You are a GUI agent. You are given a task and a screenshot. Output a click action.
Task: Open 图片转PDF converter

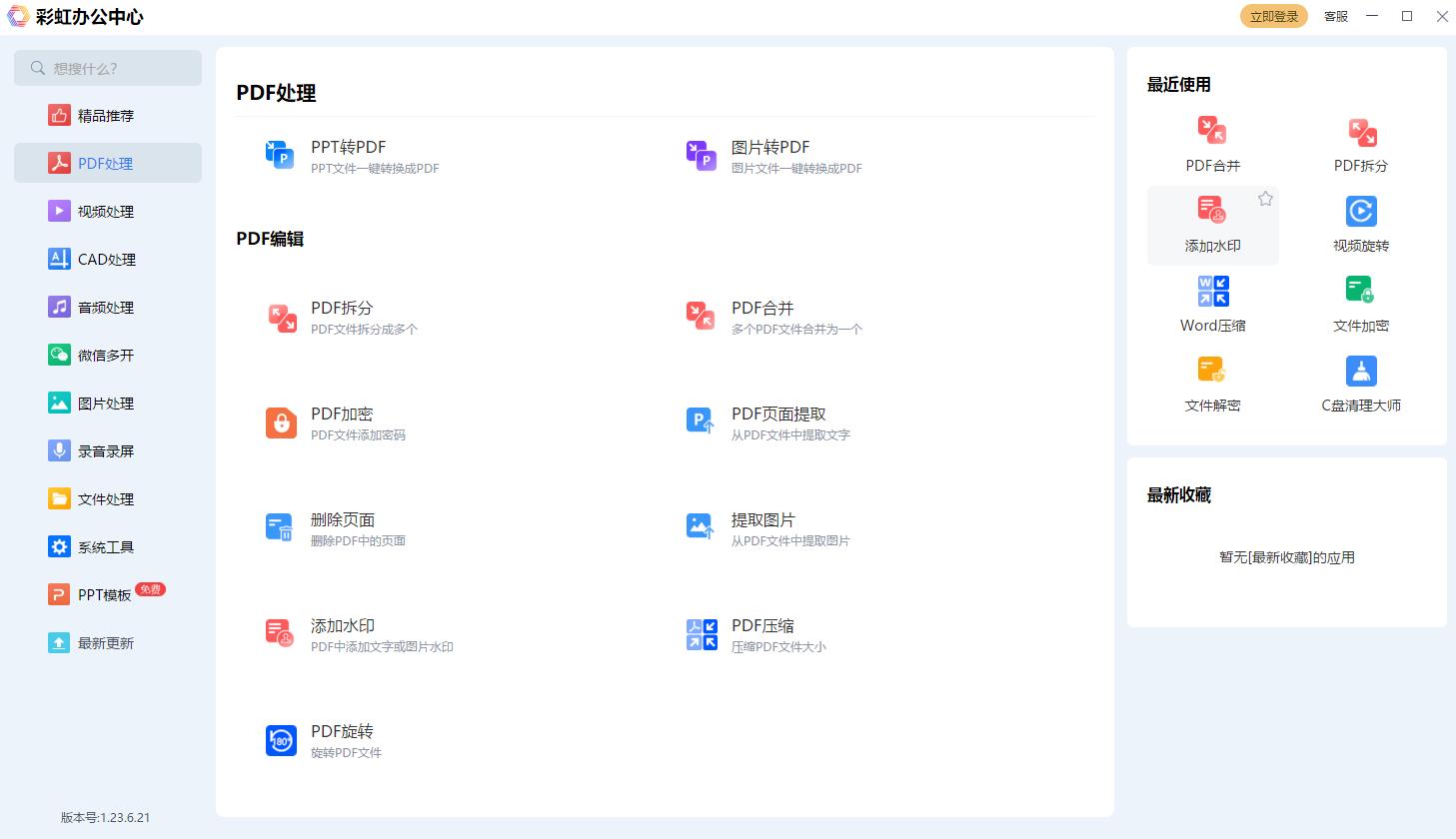tap(769, 156)
